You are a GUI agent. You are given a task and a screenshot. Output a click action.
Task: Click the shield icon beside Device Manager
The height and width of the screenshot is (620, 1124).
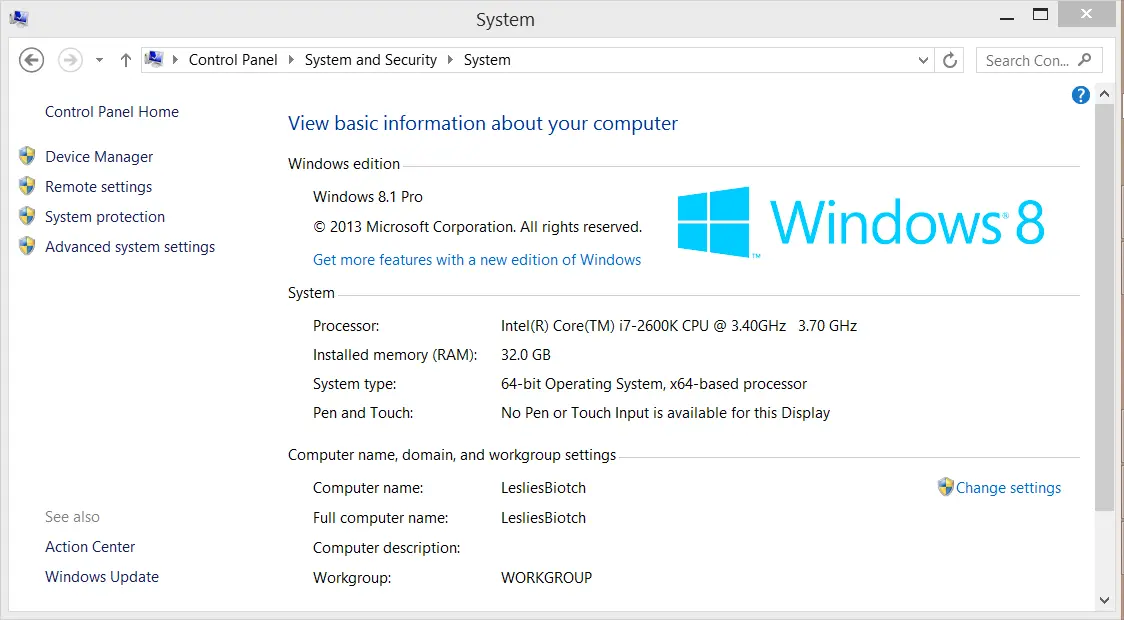pos(27,156)
